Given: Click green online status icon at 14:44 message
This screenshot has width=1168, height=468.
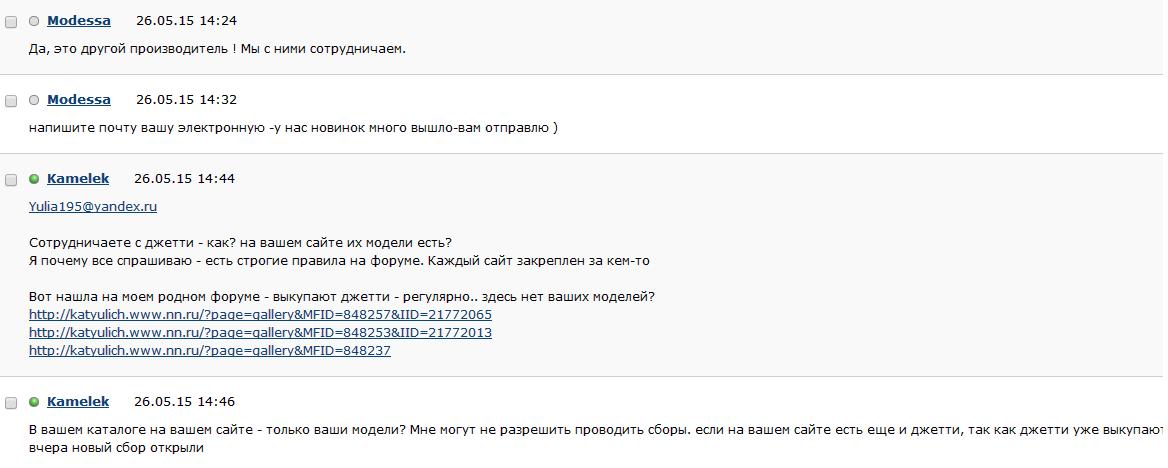Looking at the screenshot, I should 34,179.
